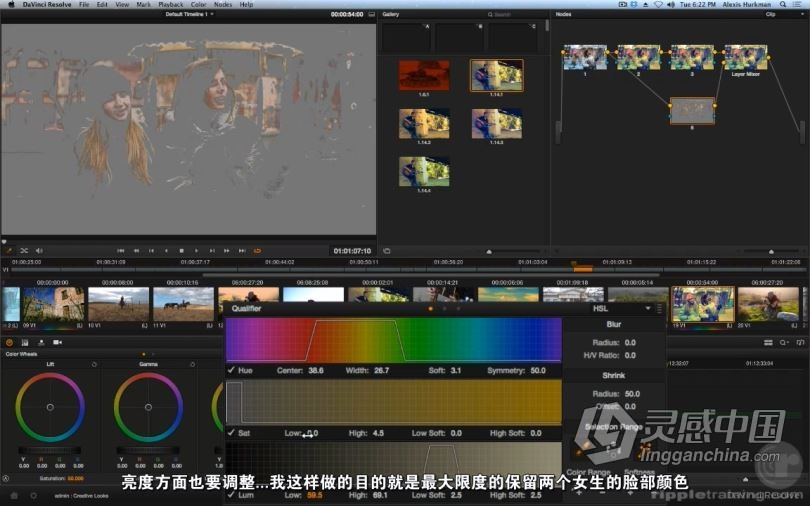Open the View menu
810x506 pixels.
[x=122, y=4]
